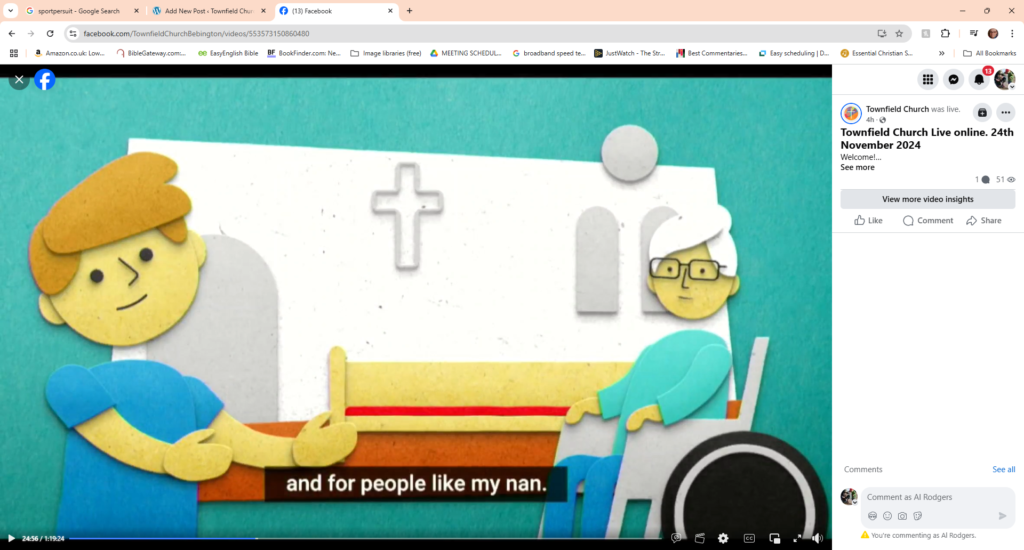Open media controls in Chrome toolbar

pos(974,33)
